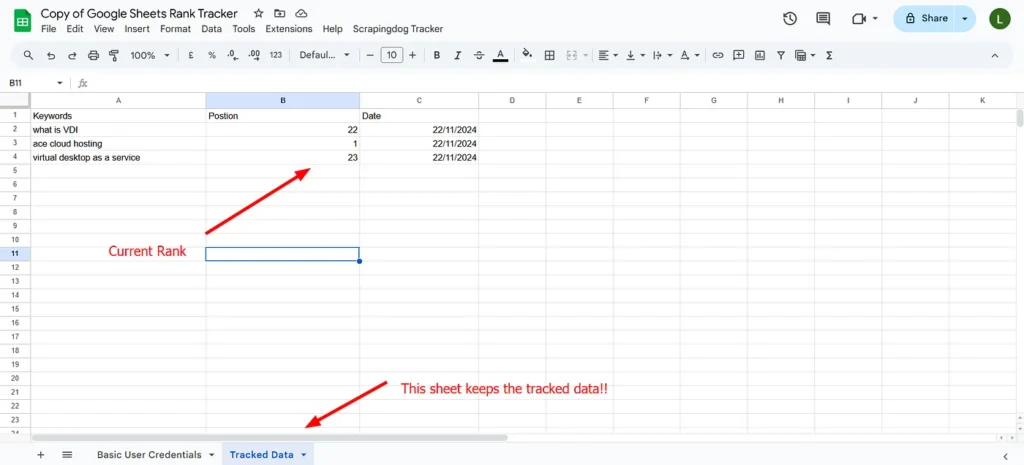This screenshot has height=465, width=1024.
Task: Add a new sheet
Action: coord(40,455)
